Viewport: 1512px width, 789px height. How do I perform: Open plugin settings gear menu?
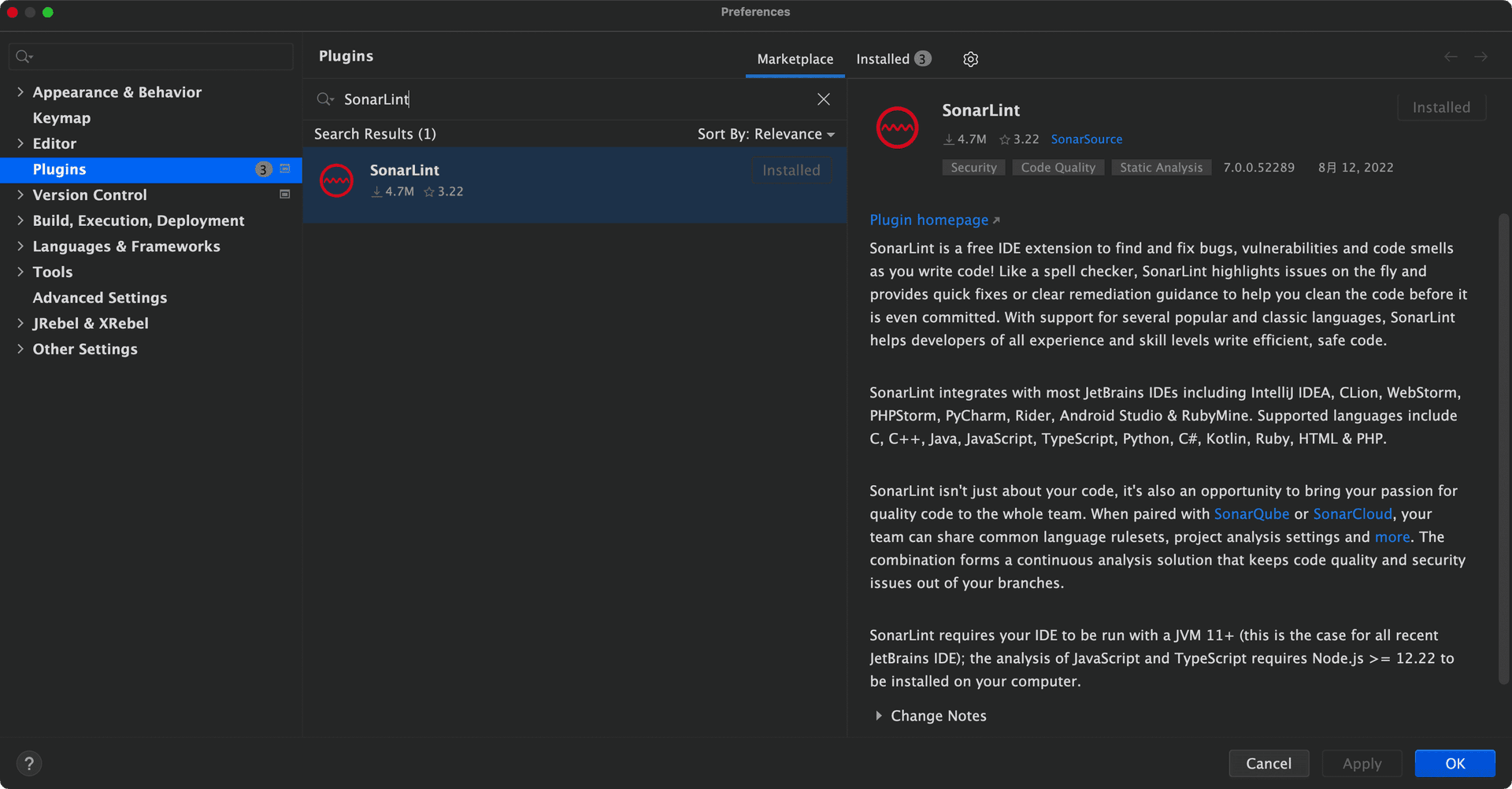[970, 59]
